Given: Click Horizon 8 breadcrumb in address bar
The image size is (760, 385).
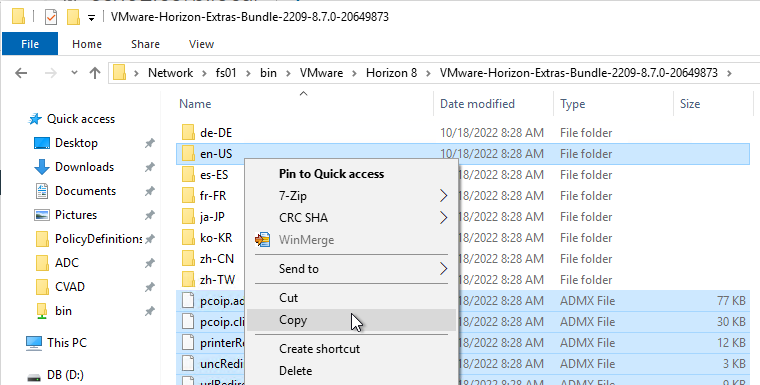Looking at the screenshot, I should click(x=391, y=73).
